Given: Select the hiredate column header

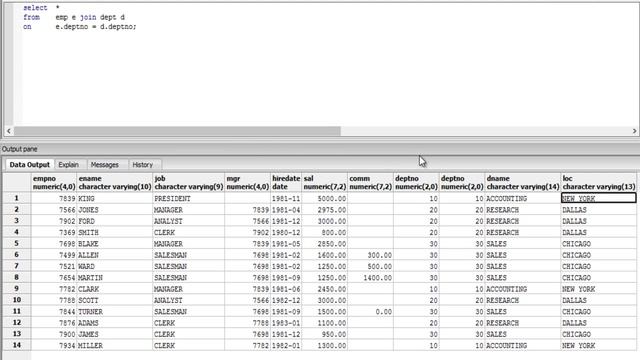Looking at the screenshot, I should 286,182.
